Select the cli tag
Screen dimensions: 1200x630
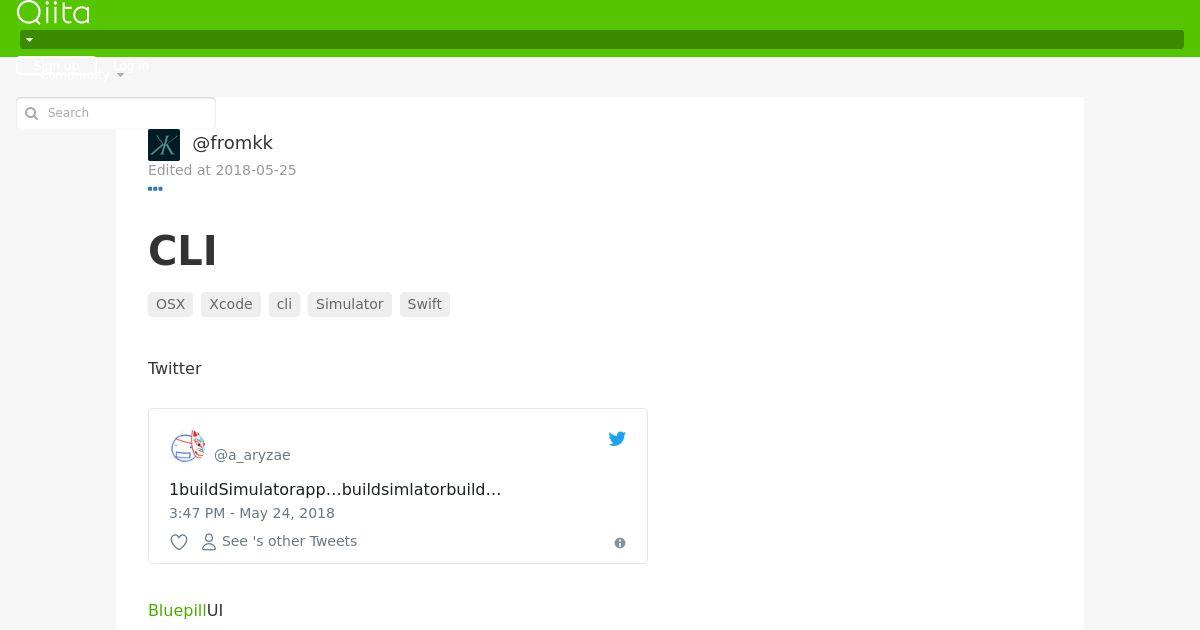pyautogui.click(x=284, y=304)
